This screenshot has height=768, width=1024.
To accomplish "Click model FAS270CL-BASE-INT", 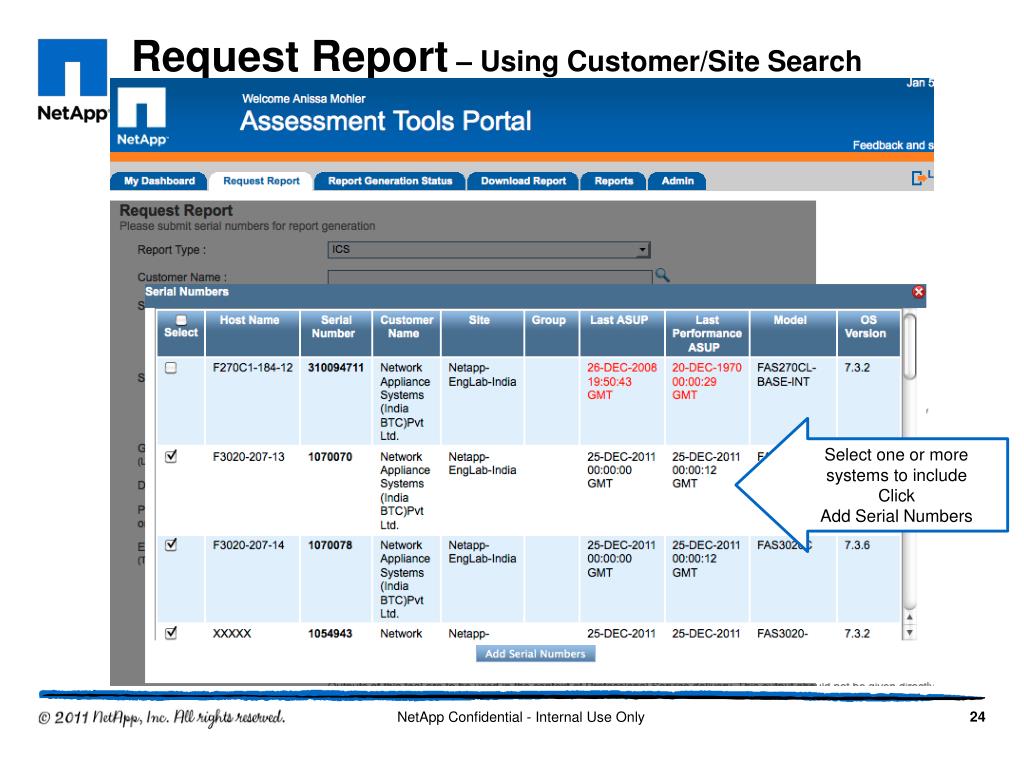I will tap(786, 375).
